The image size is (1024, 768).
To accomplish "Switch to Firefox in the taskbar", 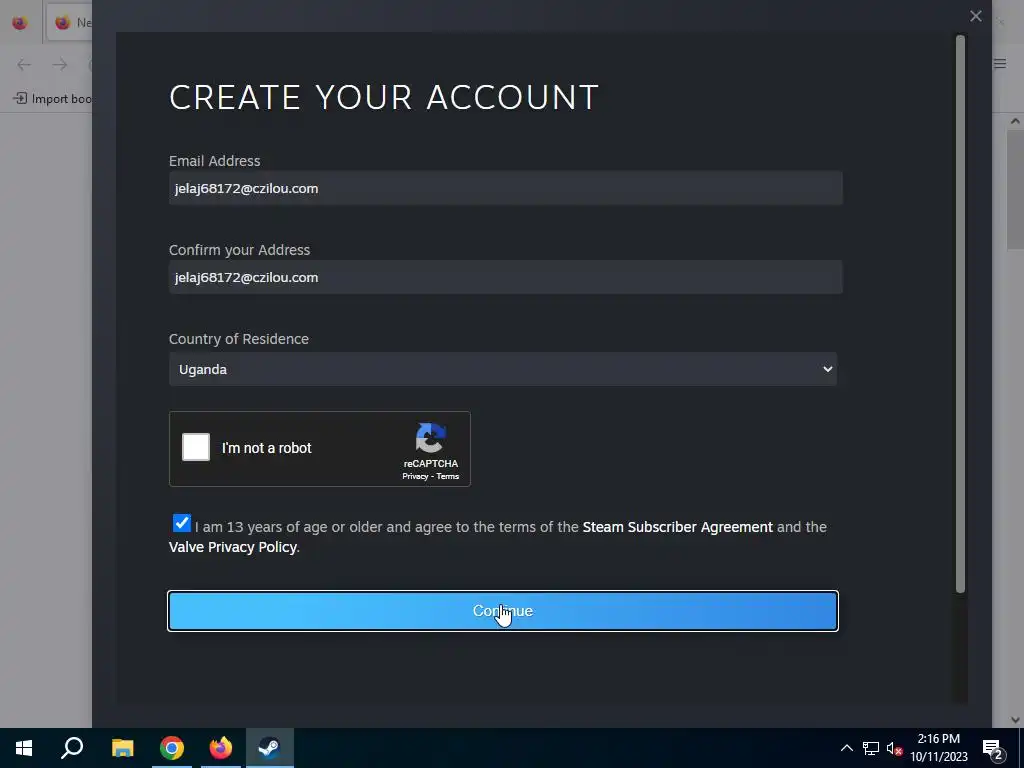I will [221, 748].
